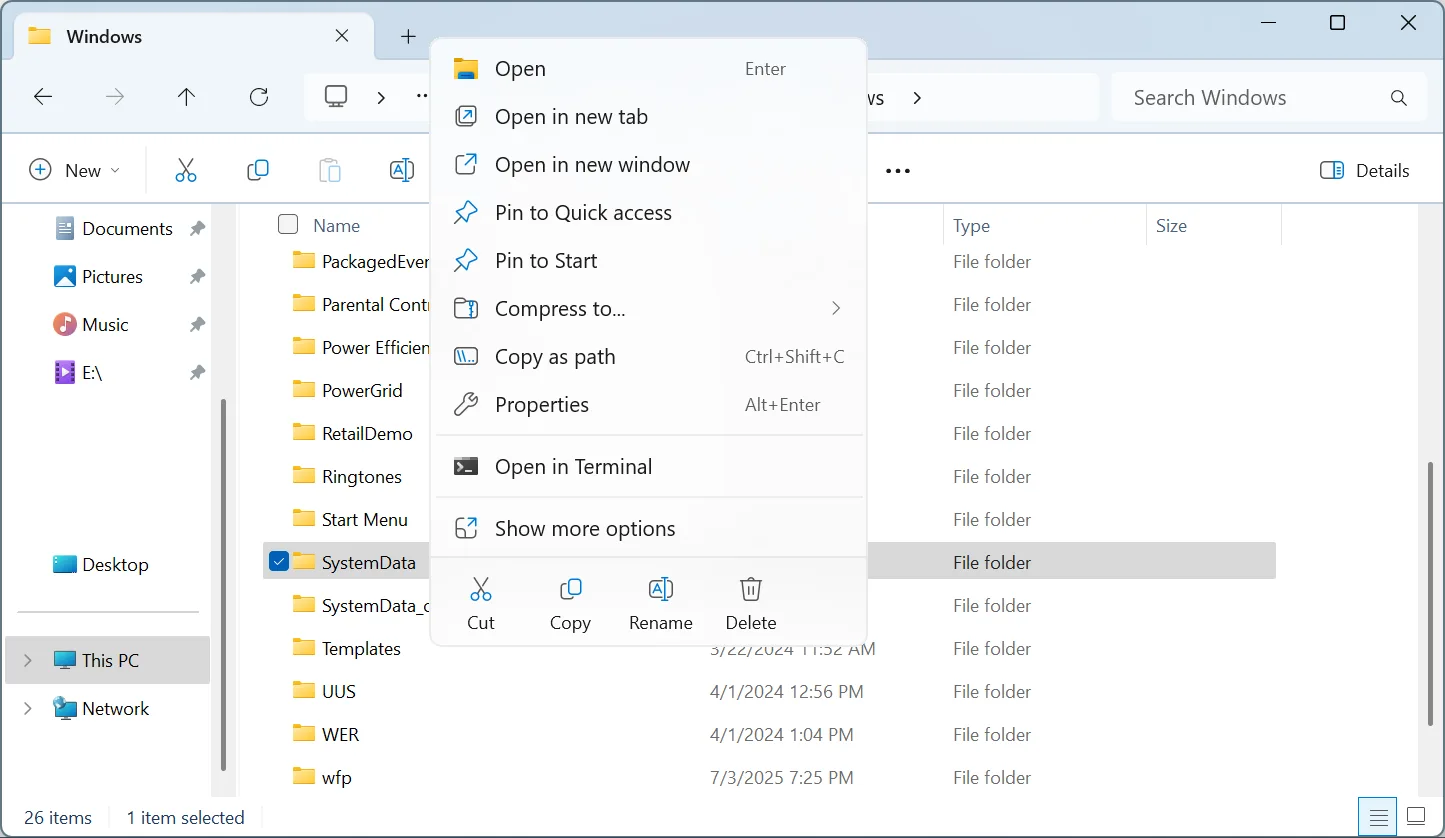Click Show more options

point(648,529)
